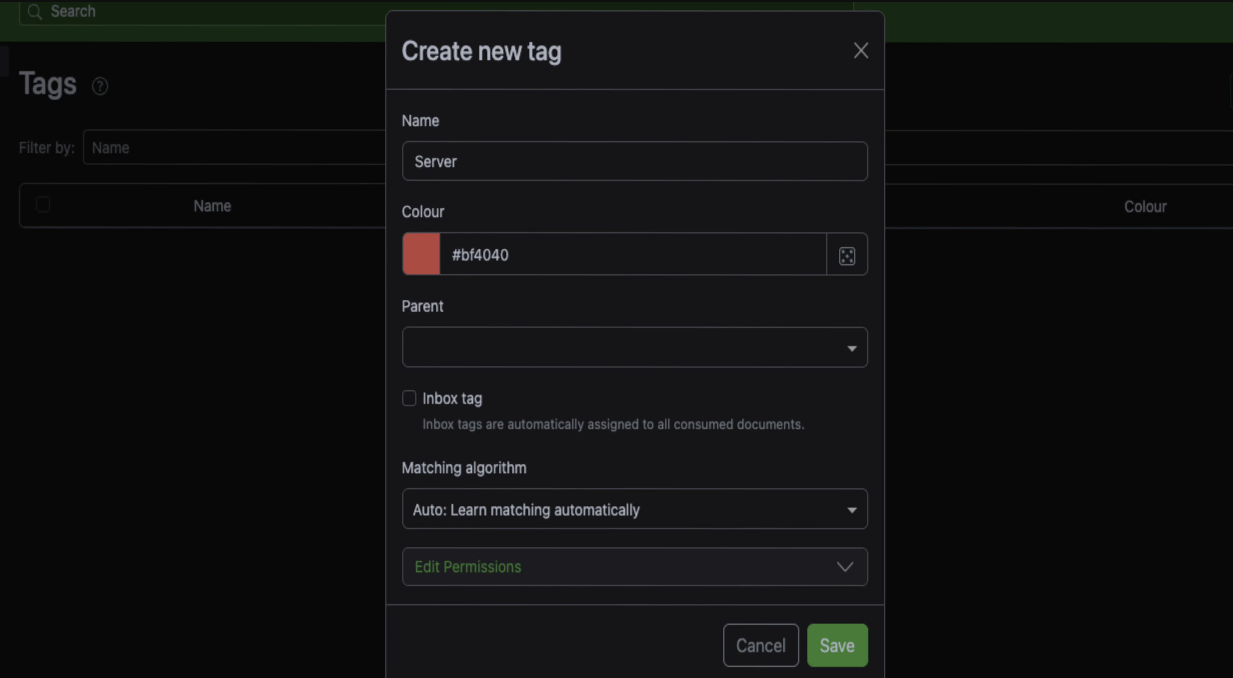This screenshot has height=678, width=1233.
Task: Sort by the Name column header
Action: 212,206
